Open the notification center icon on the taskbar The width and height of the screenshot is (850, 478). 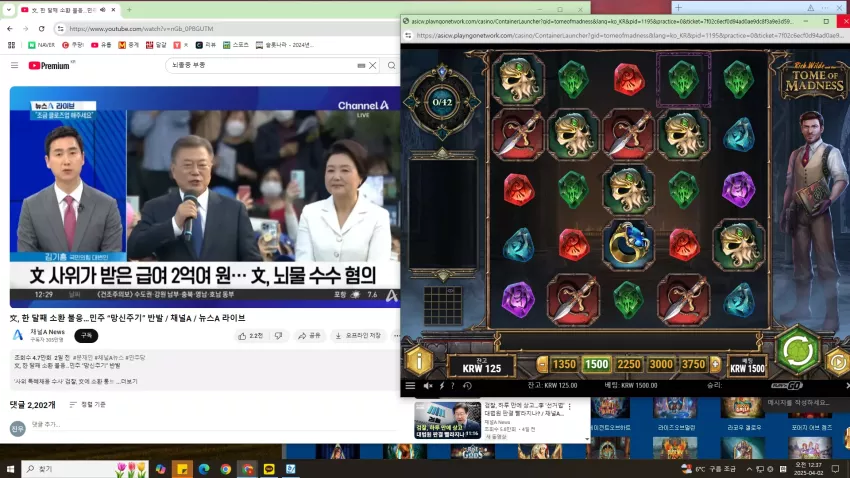click(836, 469)
